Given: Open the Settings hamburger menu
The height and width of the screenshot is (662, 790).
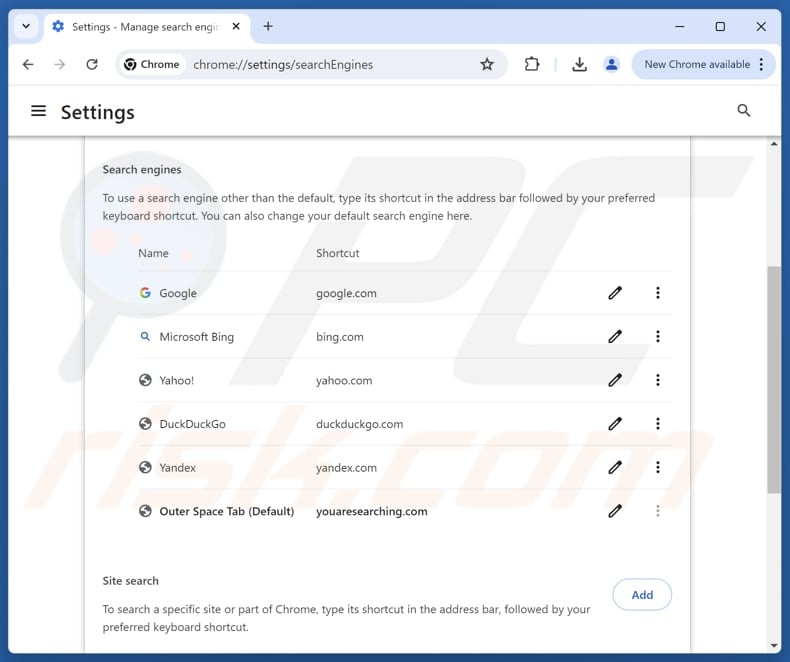Looking at the screenshot, I should [x=38, y=111].
